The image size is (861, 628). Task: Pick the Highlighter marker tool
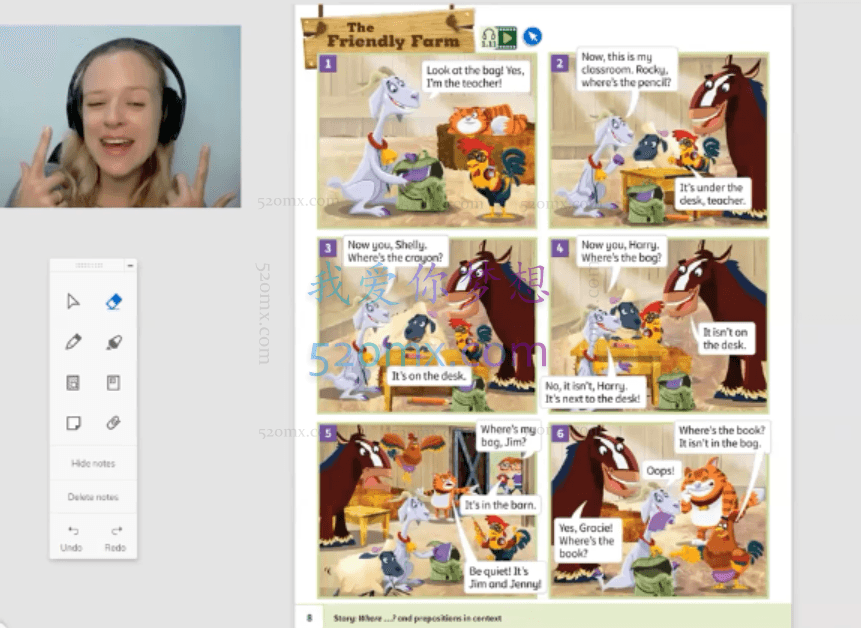(x=113, y=342)
